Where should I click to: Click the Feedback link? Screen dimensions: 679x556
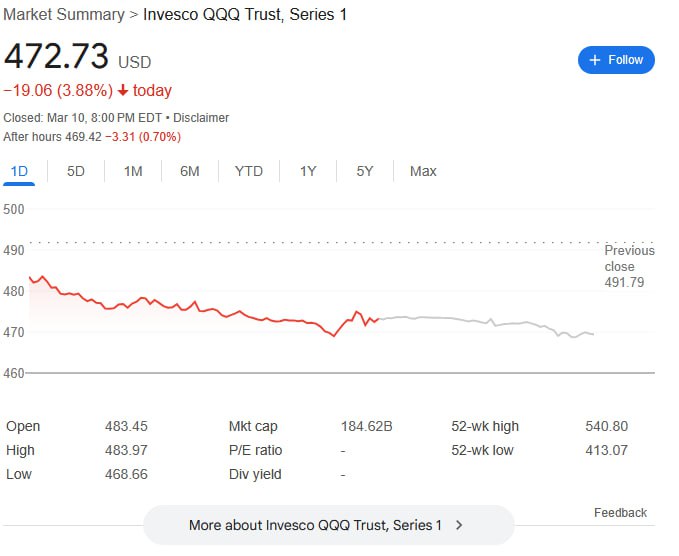(x=620, y=513)
